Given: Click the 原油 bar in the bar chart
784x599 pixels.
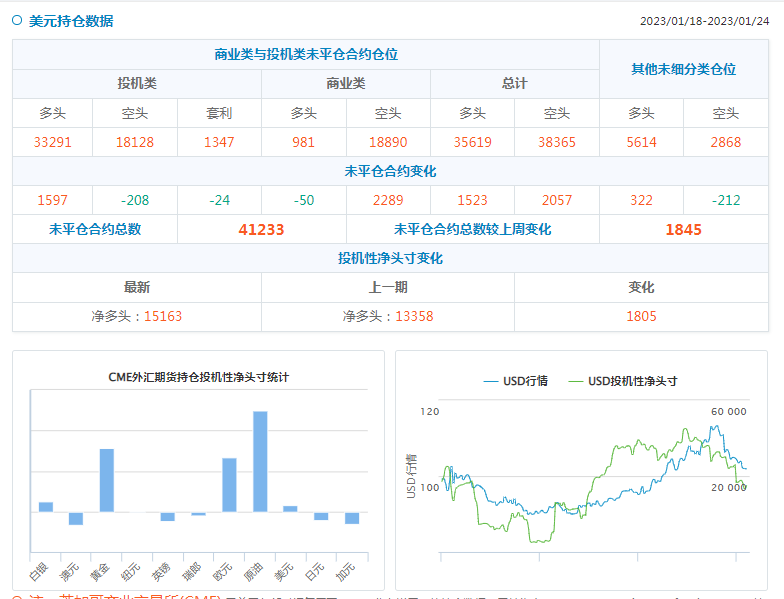Looking at the screenshot, I should click(x=260, y=461).
